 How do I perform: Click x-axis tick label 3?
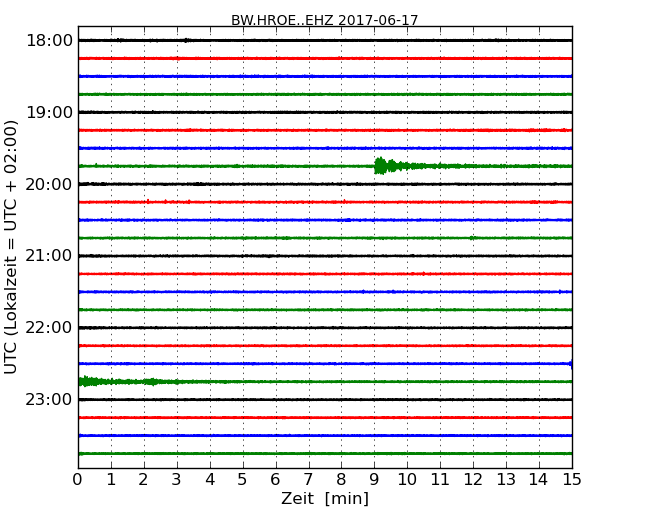(x=177, y=480)
